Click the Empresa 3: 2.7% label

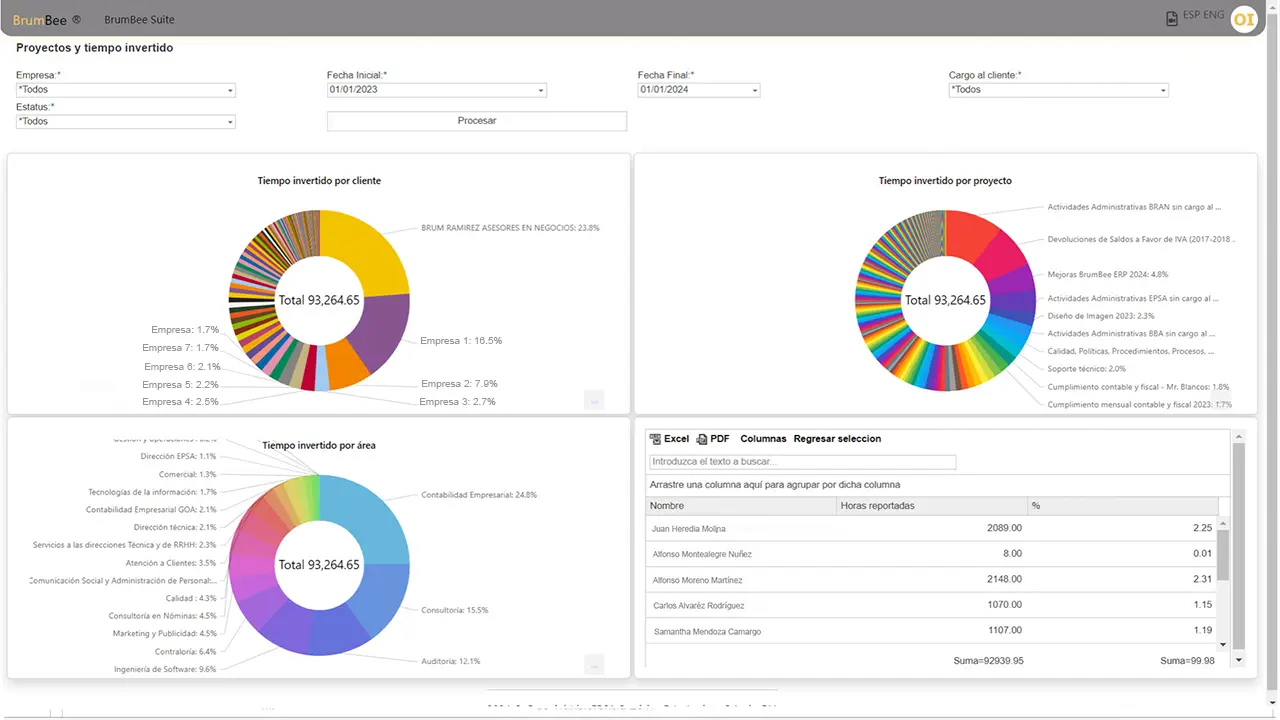(x=457, y=402)
